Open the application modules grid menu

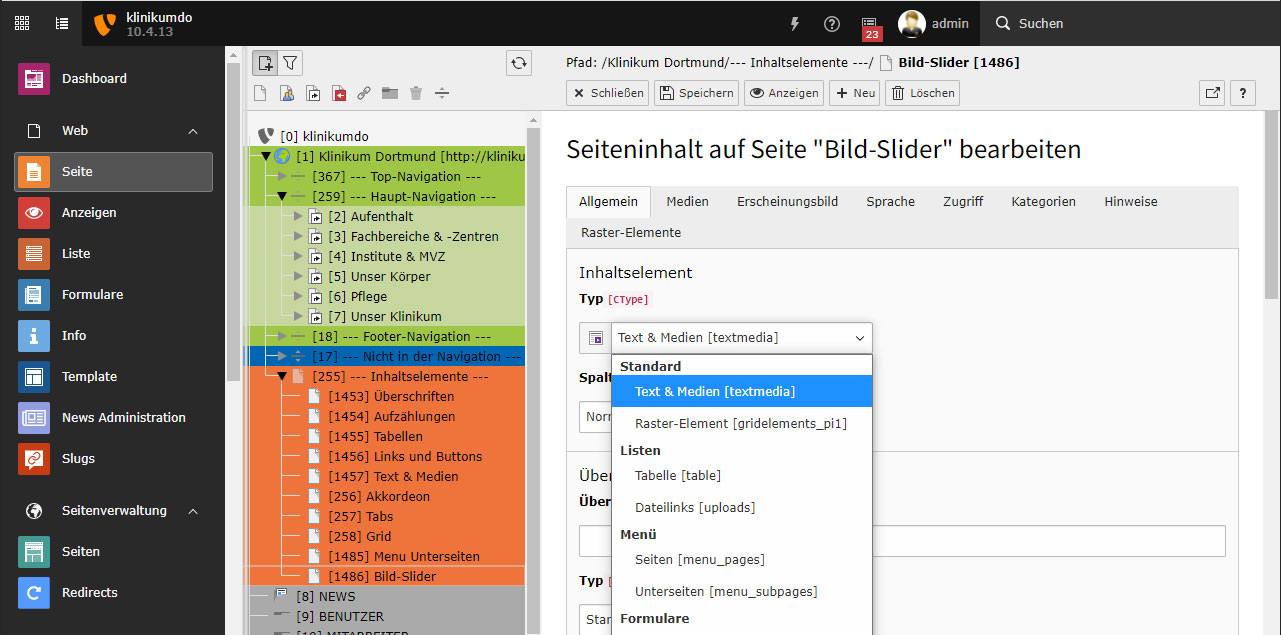21,23
